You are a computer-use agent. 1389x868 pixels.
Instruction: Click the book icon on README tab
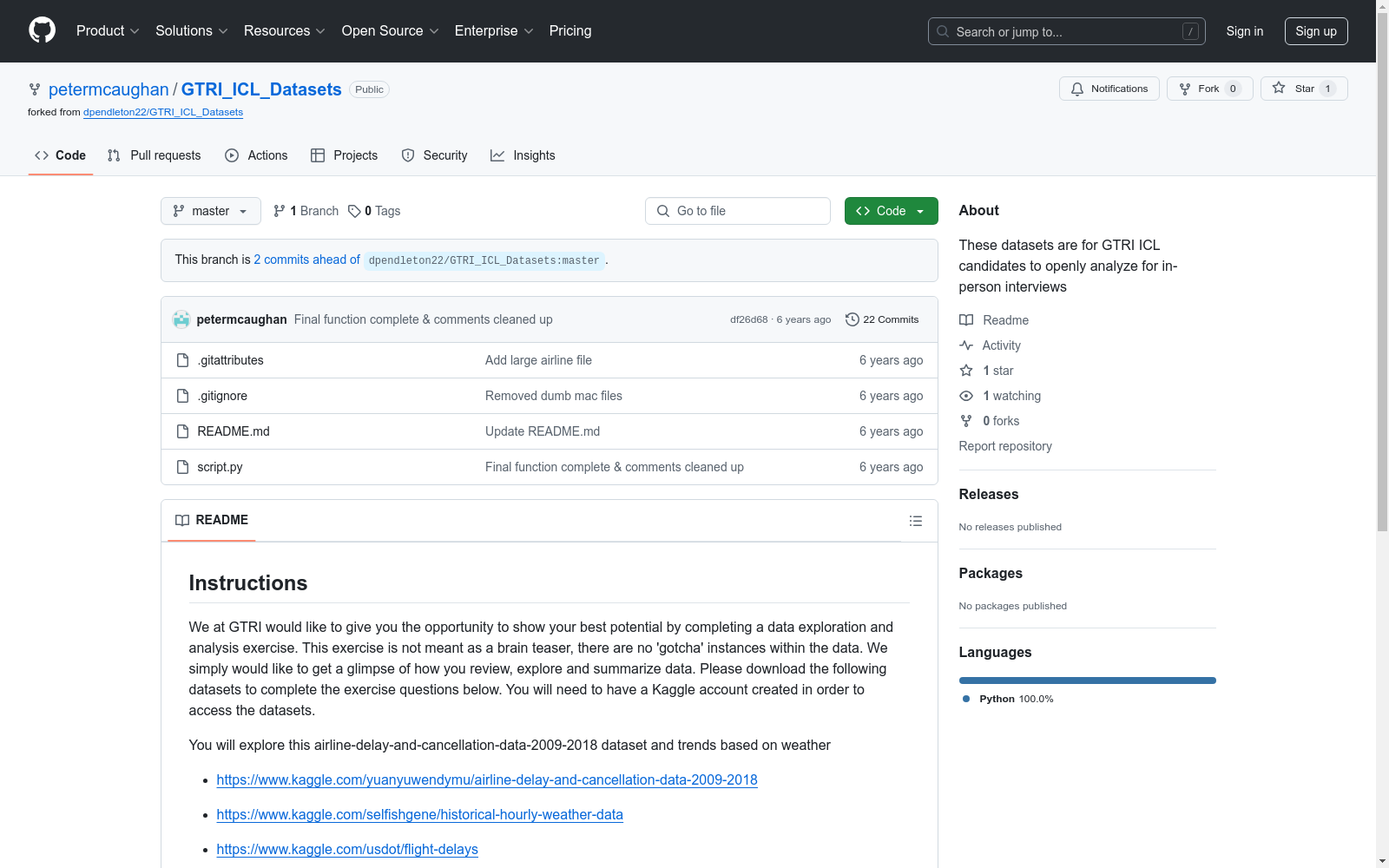[182, 520]
